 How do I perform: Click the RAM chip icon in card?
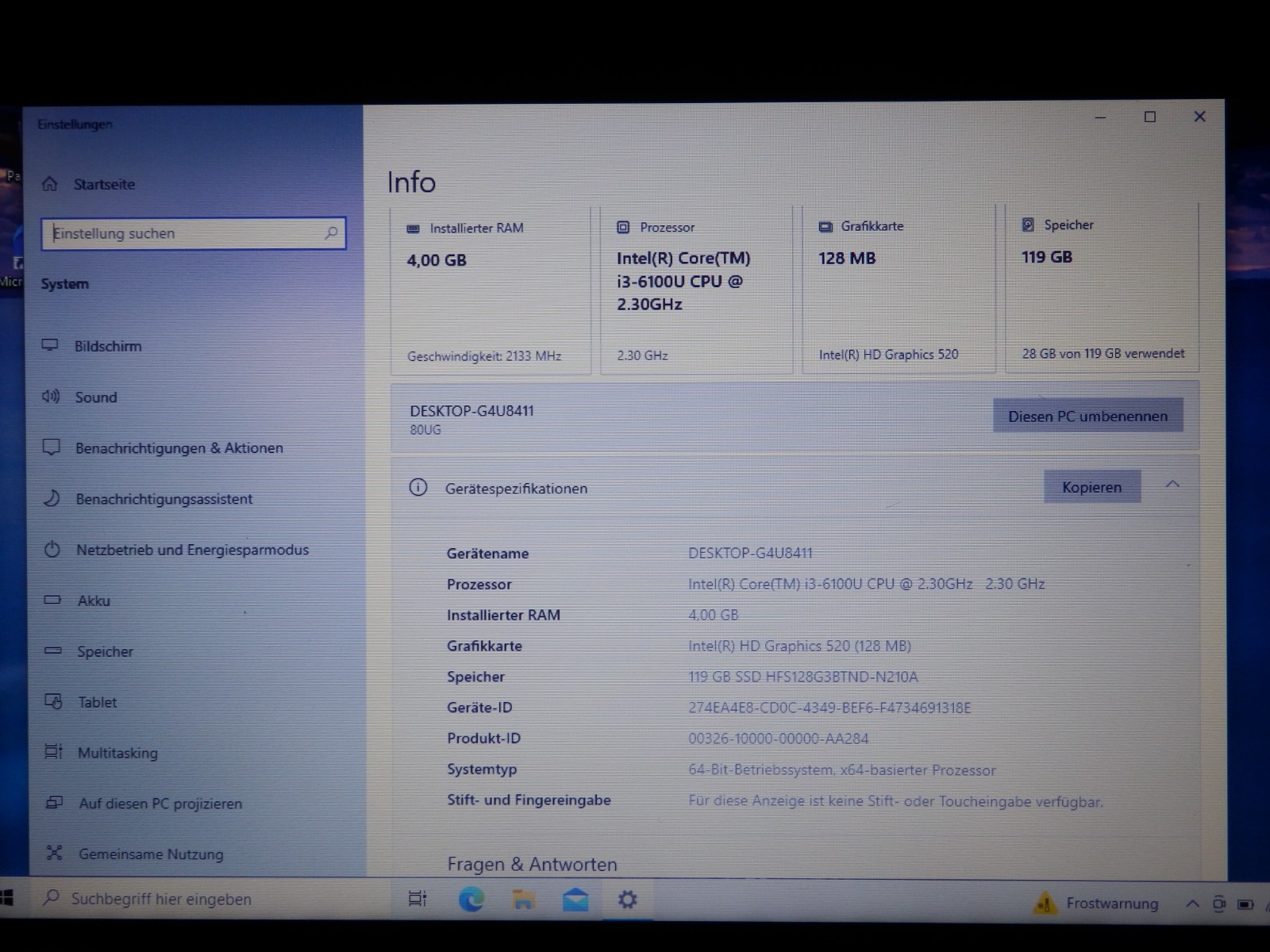click(x=413, y=228)
